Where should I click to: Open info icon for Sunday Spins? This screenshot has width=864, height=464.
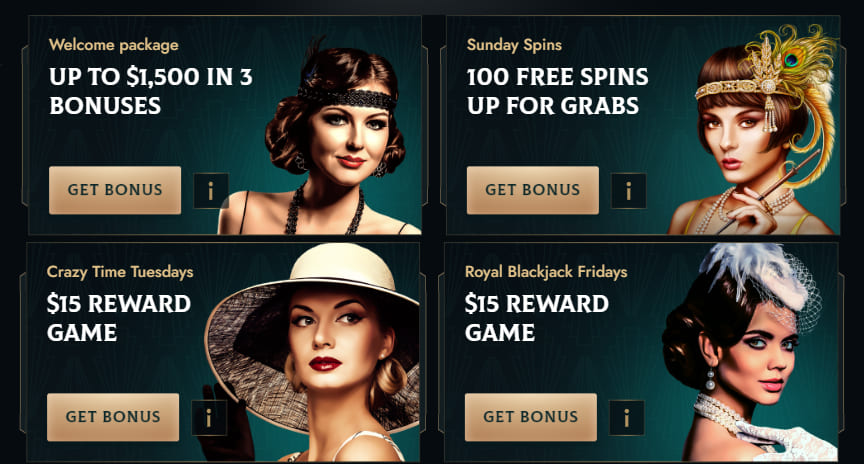[x=629, y=191]
